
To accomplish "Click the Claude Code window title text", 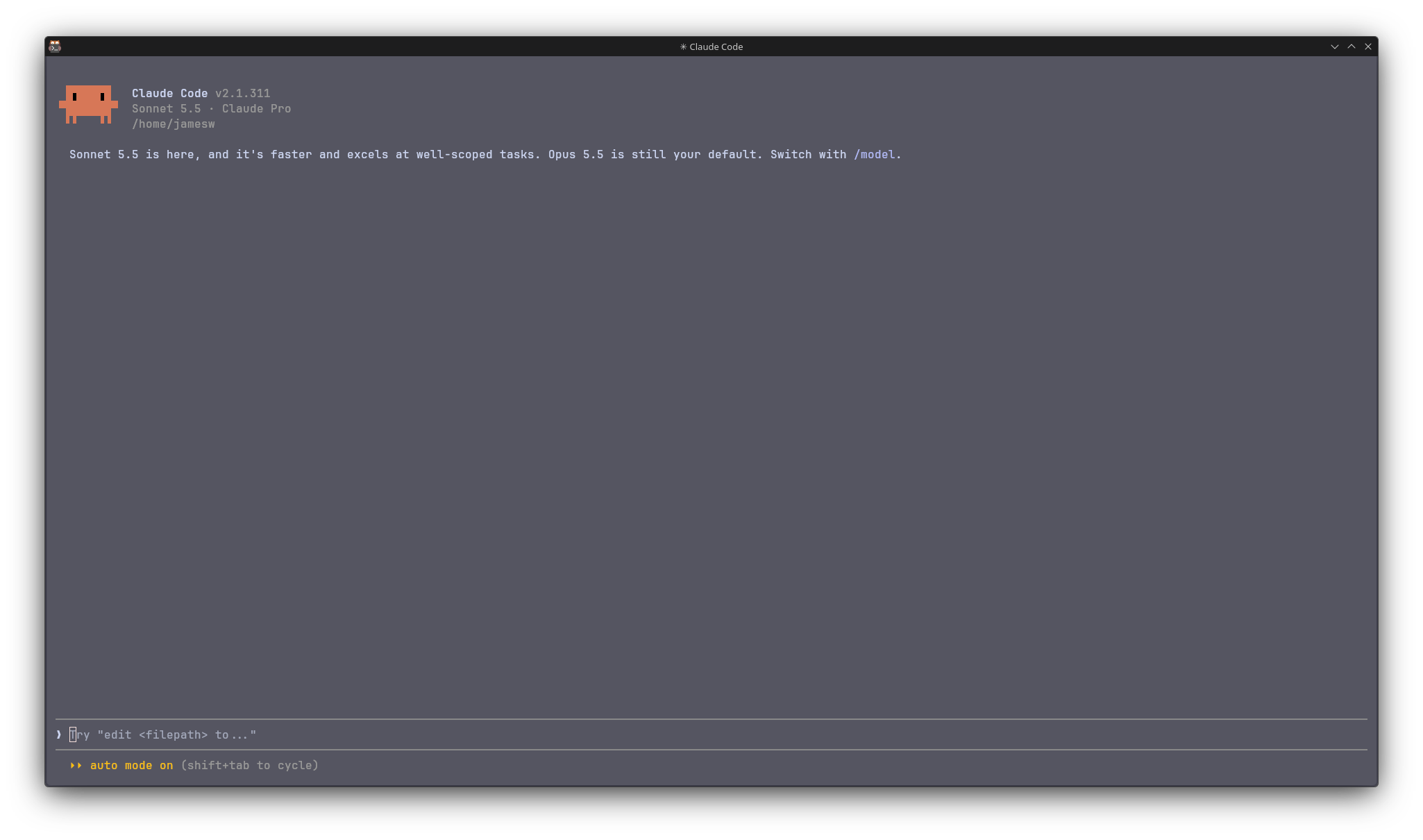I will click(716, 47).
